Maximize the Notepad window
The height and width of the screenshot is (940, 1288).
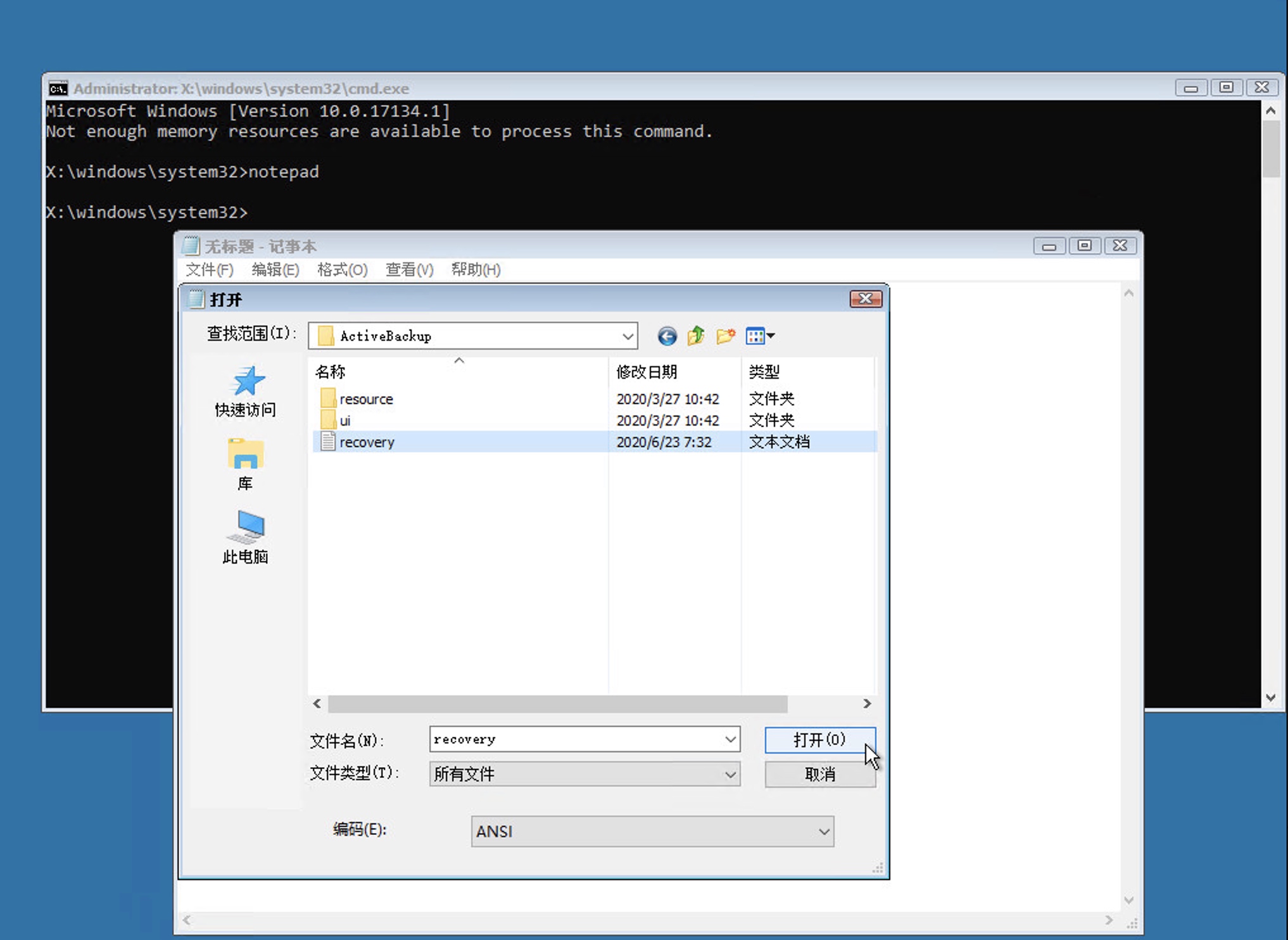click(1084, 245)
